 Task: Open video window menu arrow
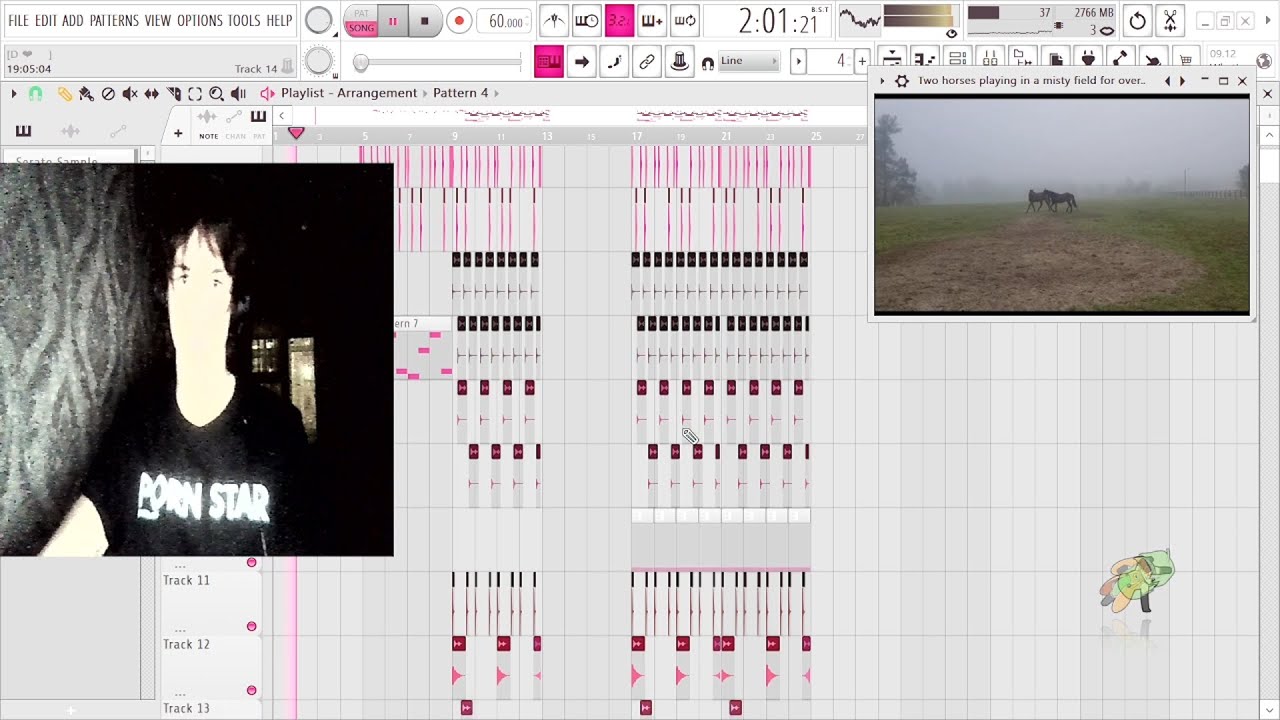click(x=882, y=81)
